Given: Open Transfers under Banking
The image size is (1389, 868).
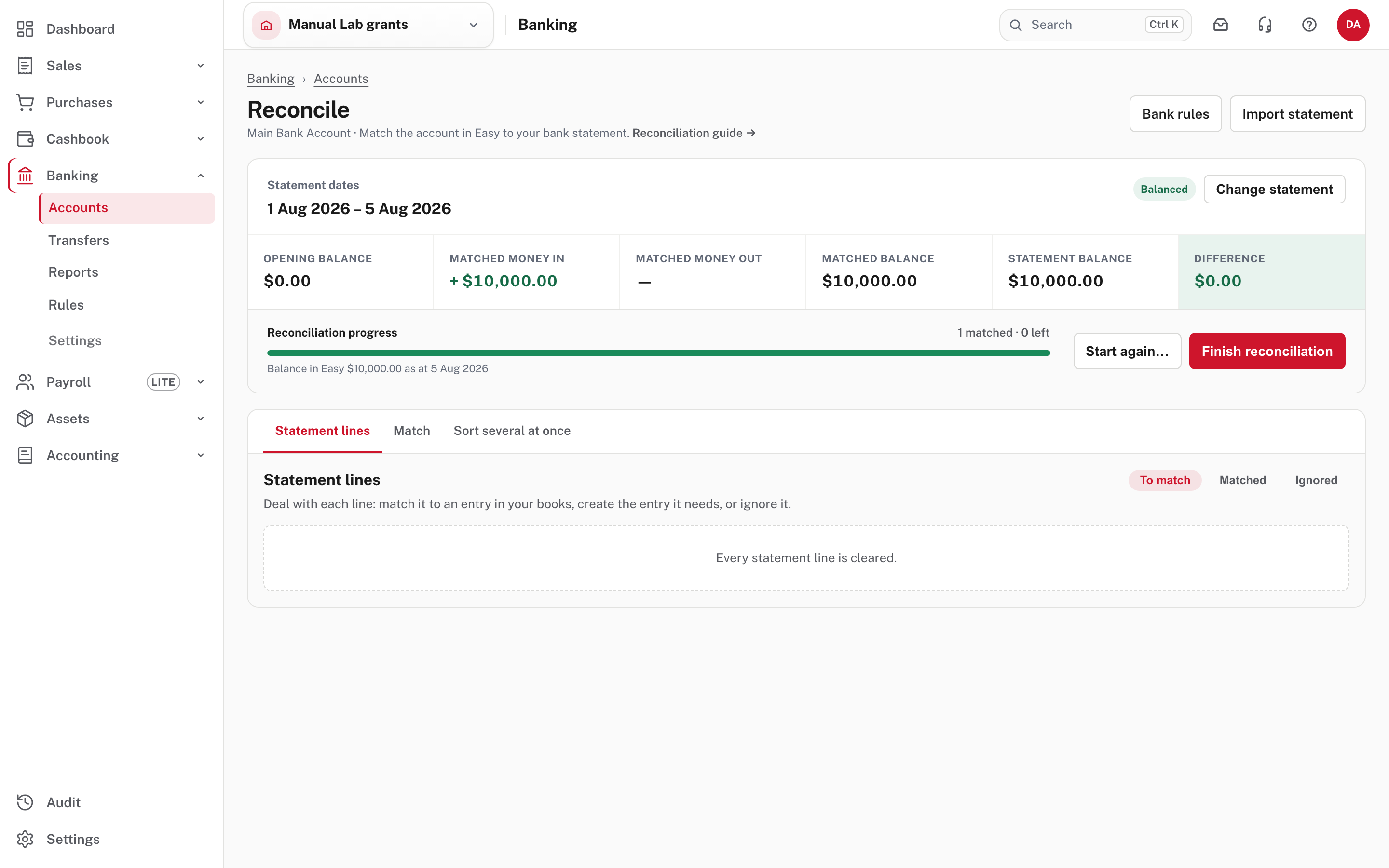Looking at the screenshot, I should tap(127, 240).
